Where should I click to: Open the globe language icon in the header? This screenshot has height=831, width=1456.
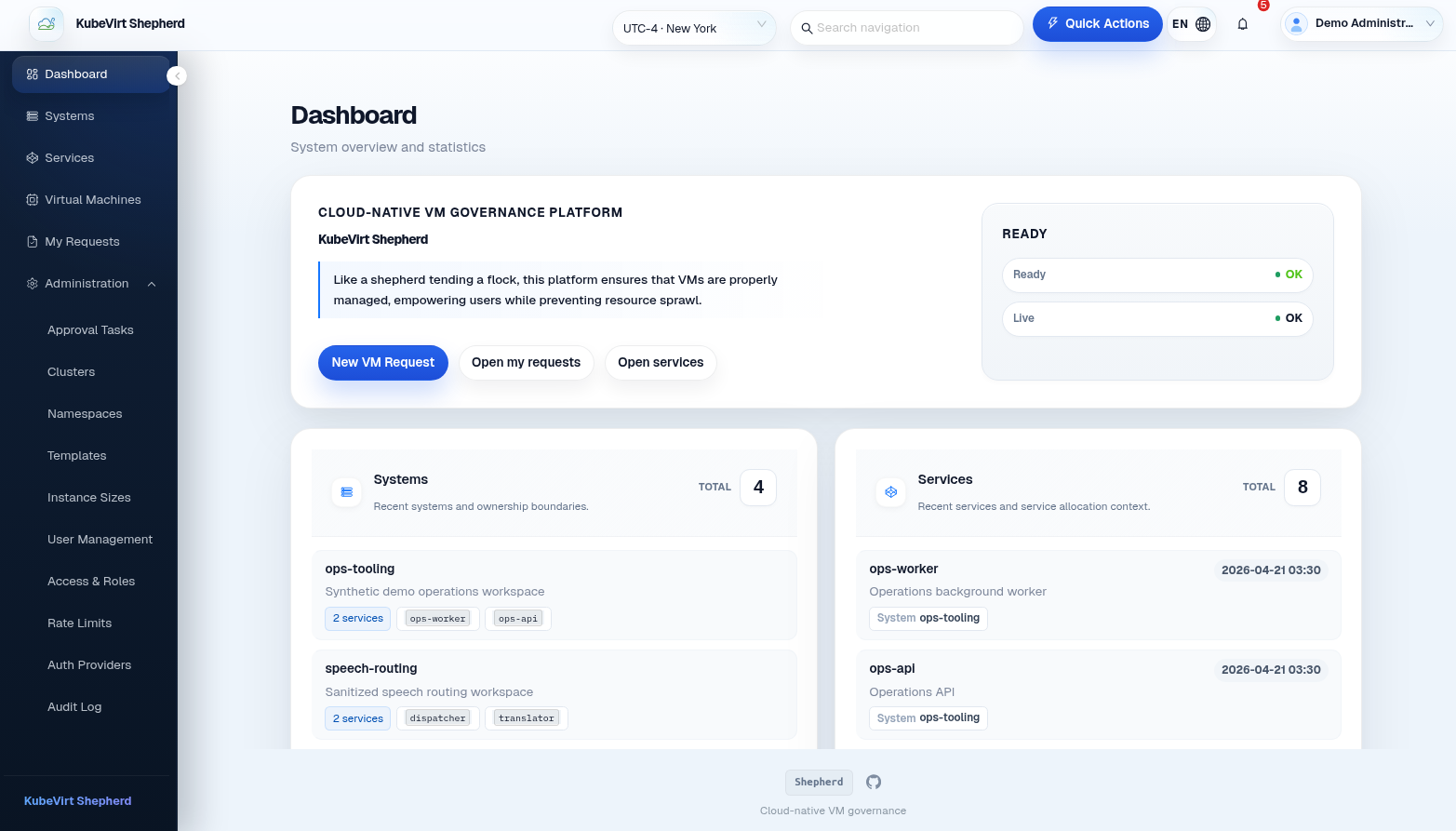(x=1203, y=23)
